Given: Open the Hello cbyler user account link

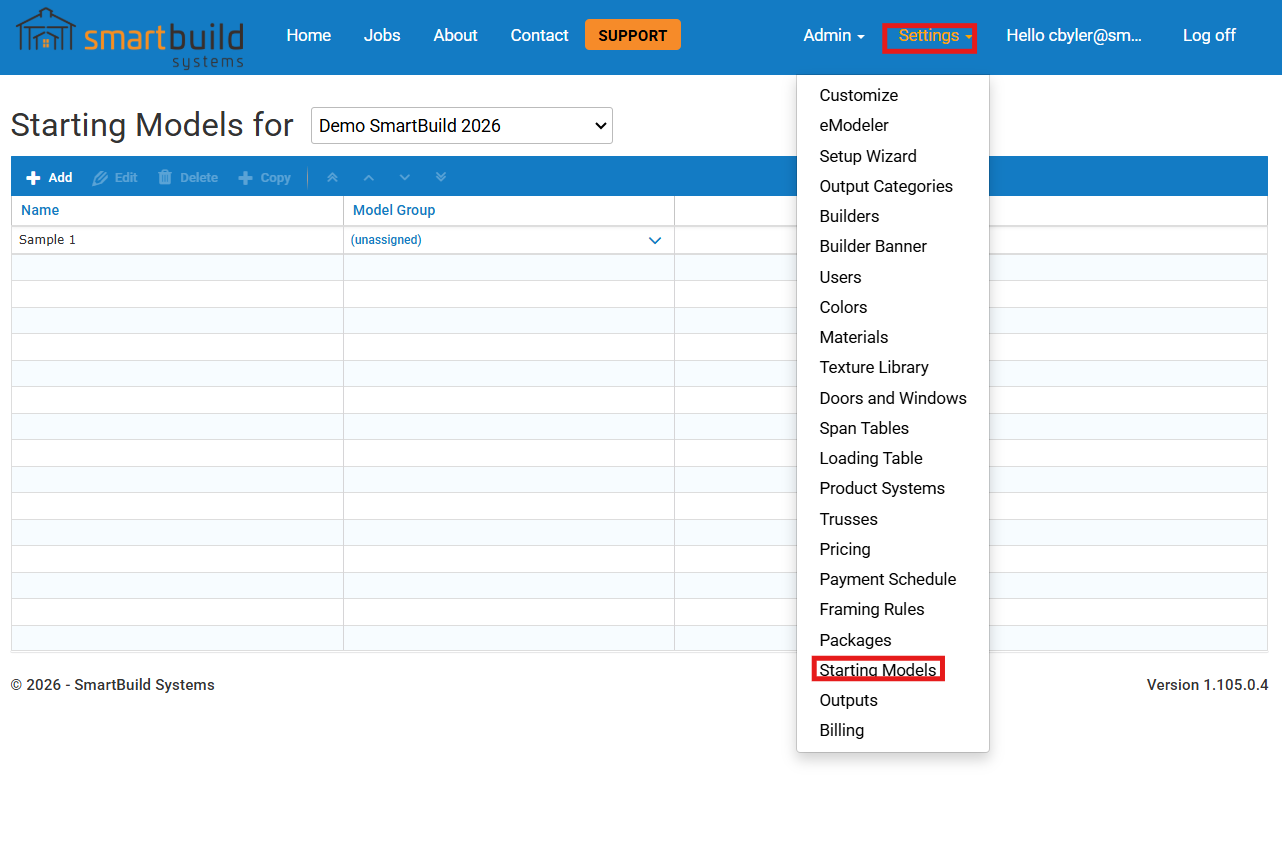Looking at the screenshot, I should pos(1074,35).
